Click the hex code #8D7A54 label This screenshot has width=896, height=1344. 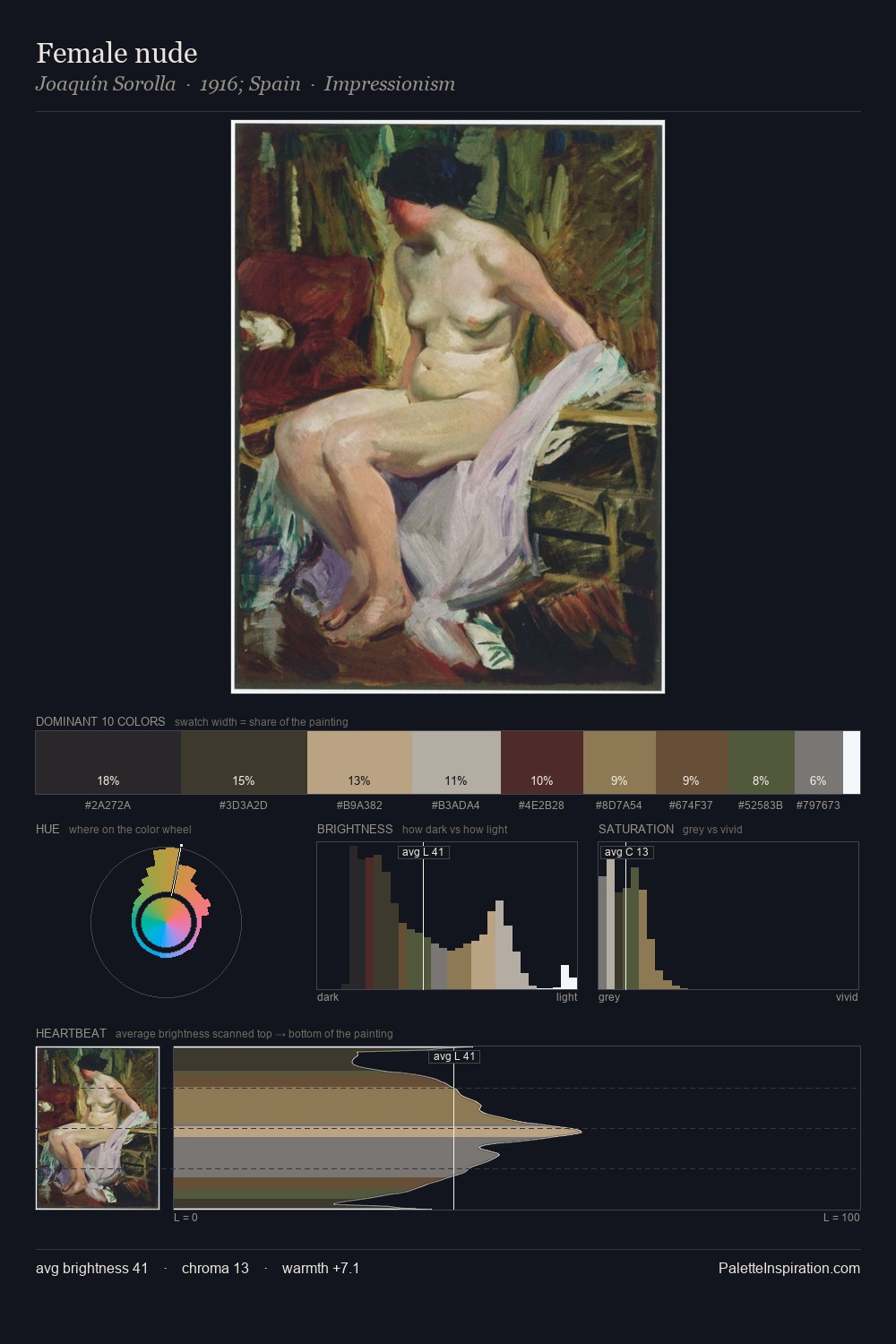coord(619,806)
